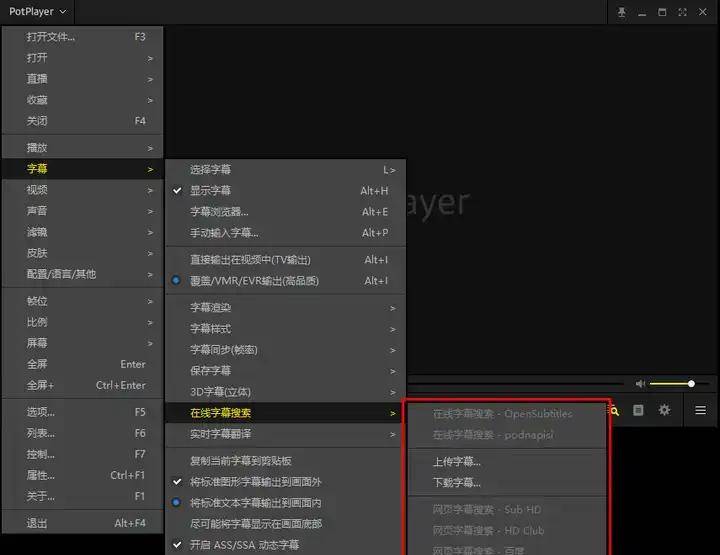This screenshot has height=555, width=720.
Task: Open 字幕样式 submenu
Action: 285,329
